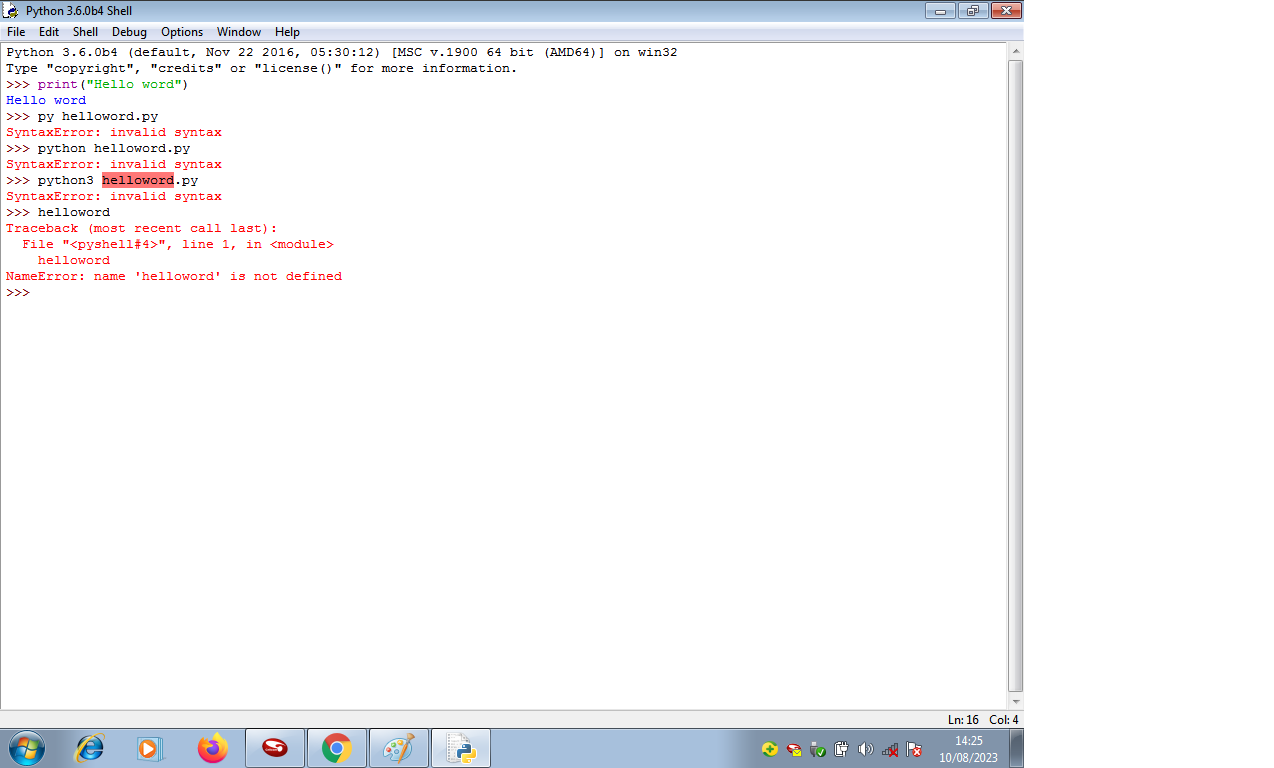The width and height of the screenshot is (1274, 768).
Task: Open the Help menu
Action: pyautogui.click(x=287, y=31)
